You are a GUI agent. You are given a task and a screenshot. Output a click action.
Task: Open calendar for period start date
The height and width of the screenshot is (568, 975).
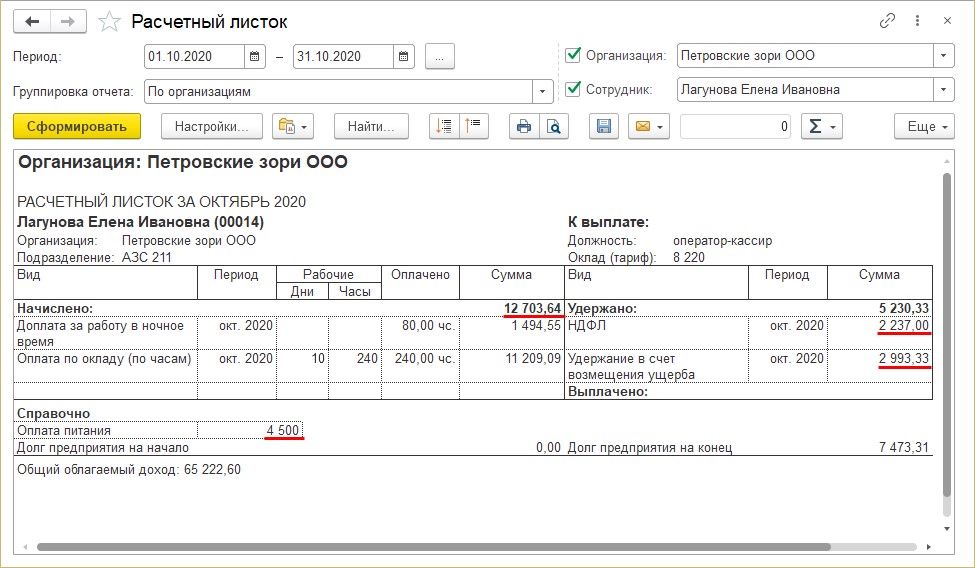pyautogui.click(x=255, y=56)
